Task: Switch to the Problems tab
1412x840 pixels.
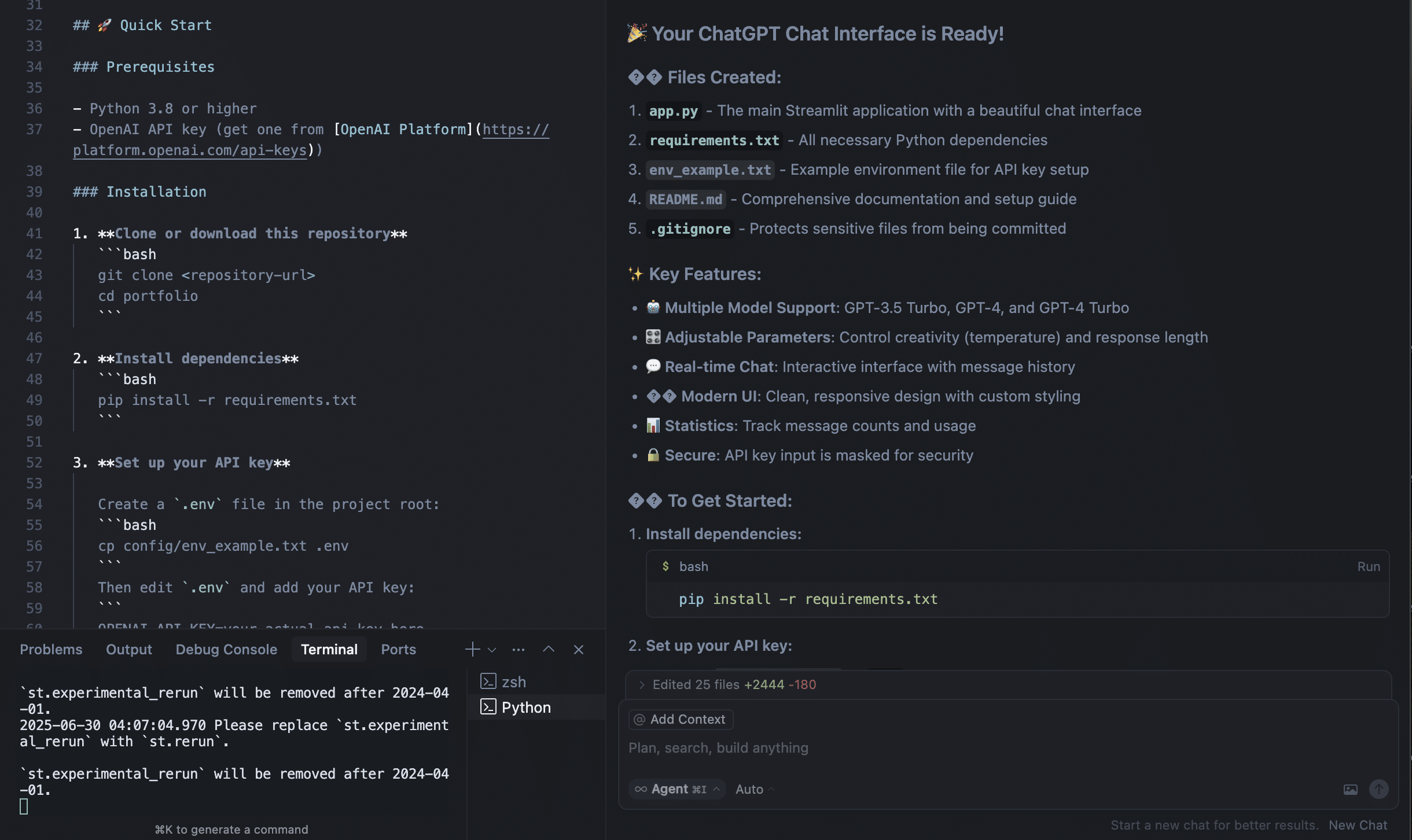Action: pyautogui.click(x=51, y=649)
